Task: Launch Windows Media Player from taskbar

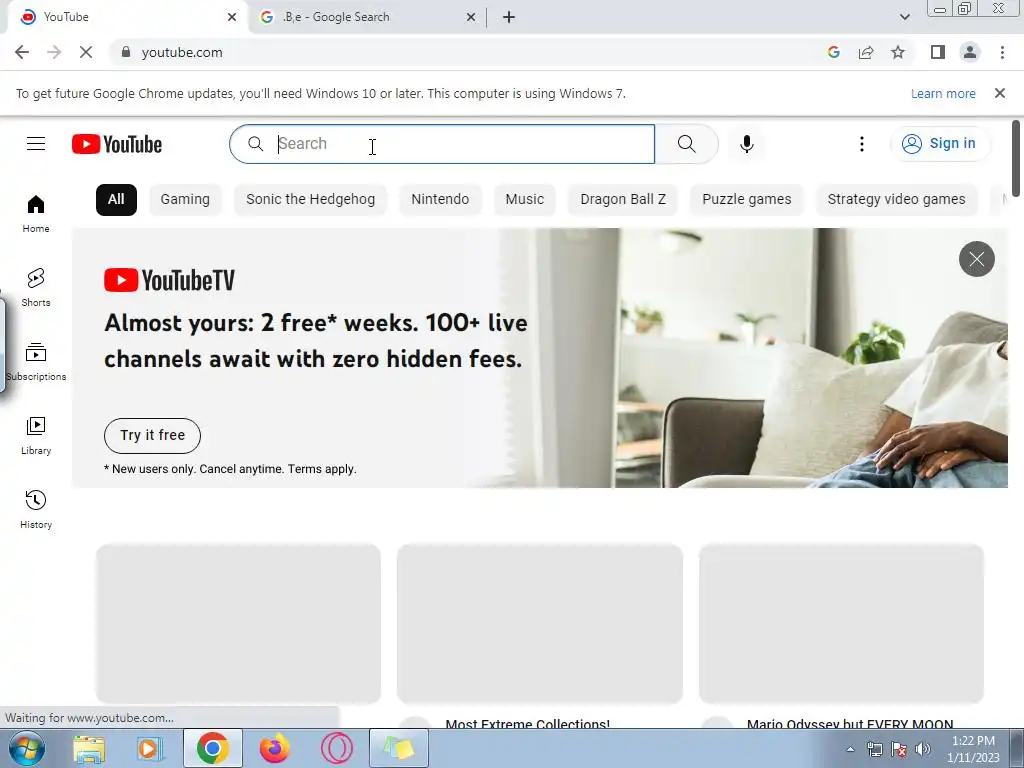Action: click(150, 748)
